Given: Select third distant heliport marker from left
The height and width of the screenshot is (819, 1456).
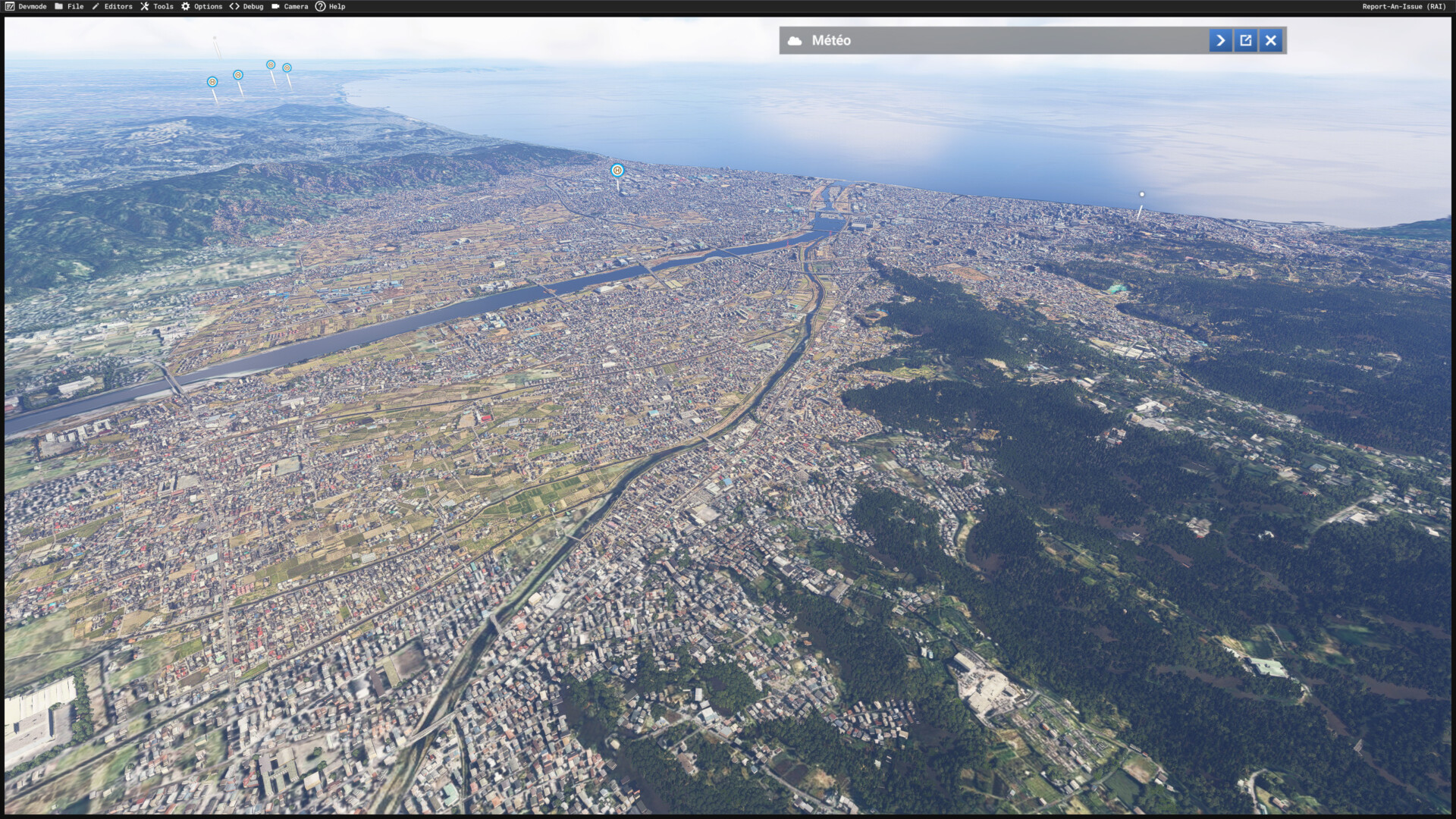Looking at the screenshot, I should tap(271, 64).
